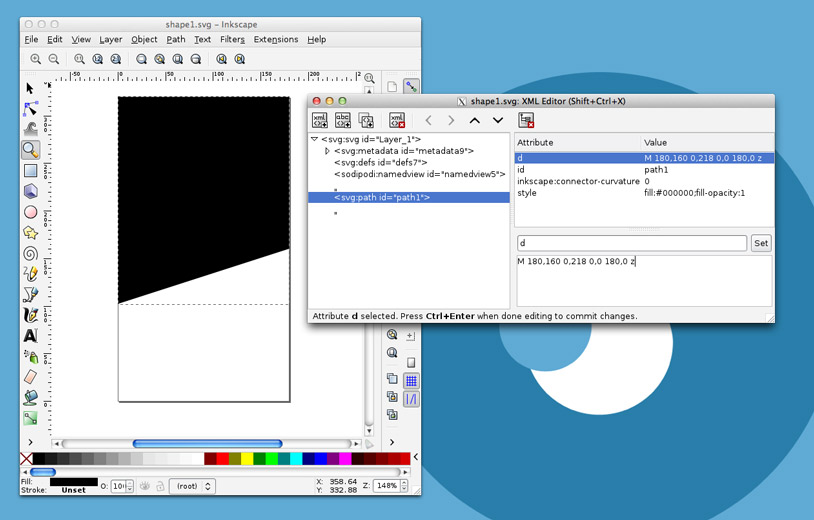
Task: Toggle layer visibility eye icon in status bar
Action: (x=145, y=486)
